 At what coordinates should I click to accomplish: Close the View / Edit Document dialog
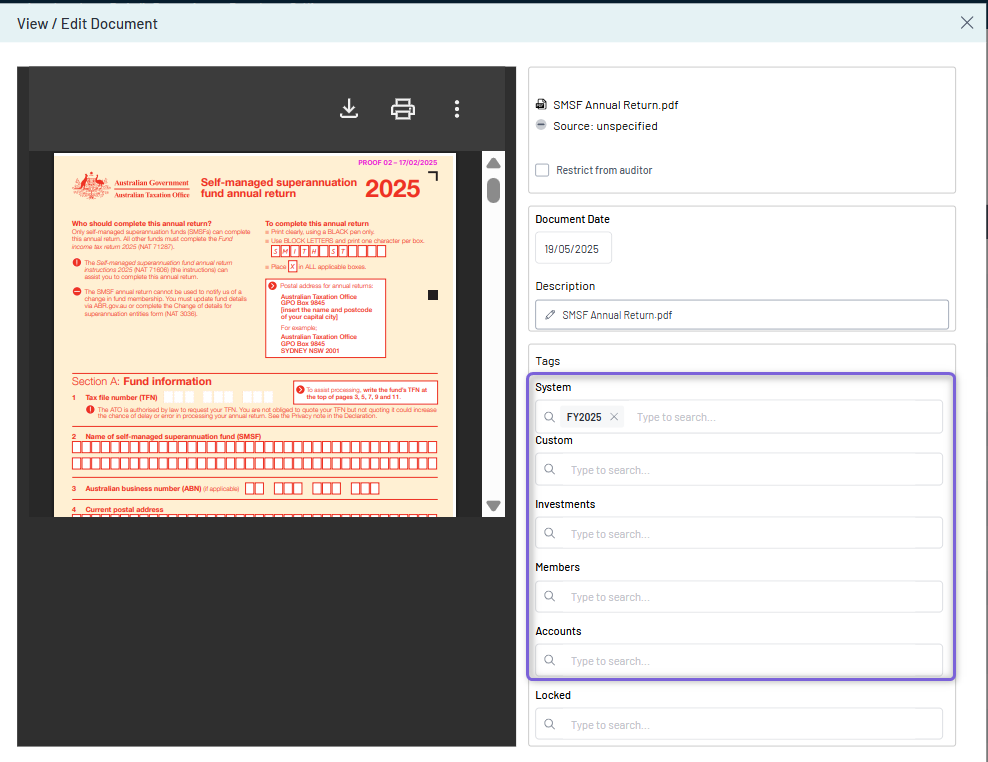967,23
